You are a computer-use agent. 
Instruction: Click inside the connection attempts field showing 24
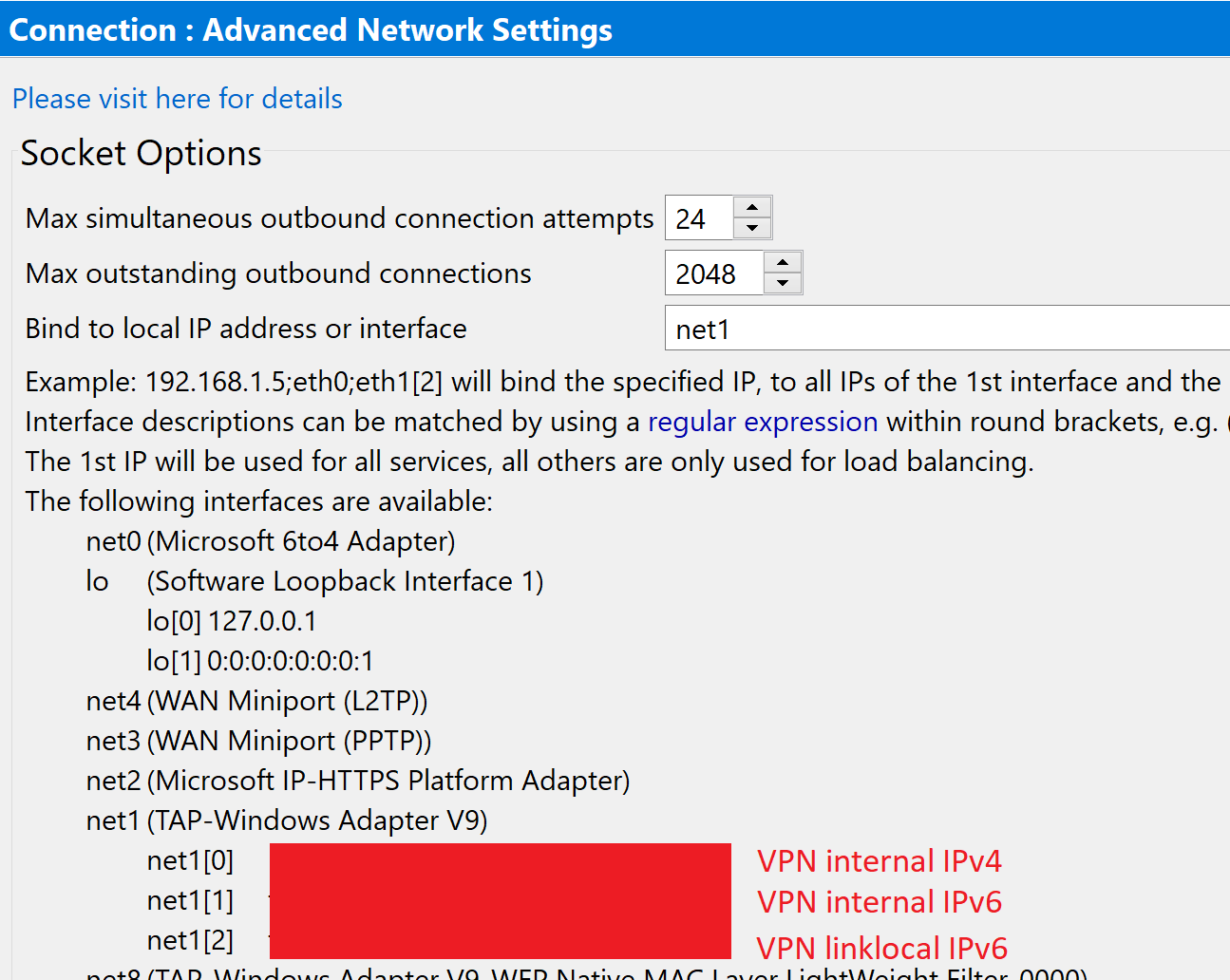click(x=698, y=217)
